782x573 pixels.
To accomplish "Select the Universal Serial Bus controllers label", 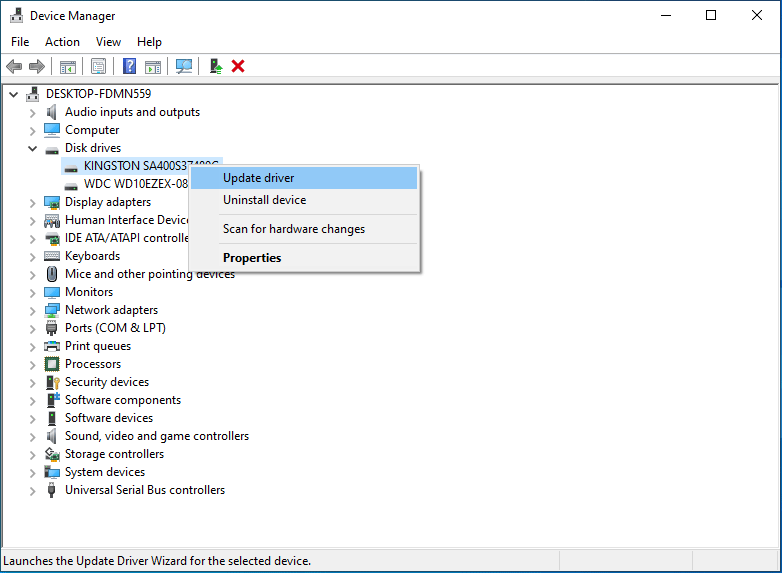I will pos(145,490).
